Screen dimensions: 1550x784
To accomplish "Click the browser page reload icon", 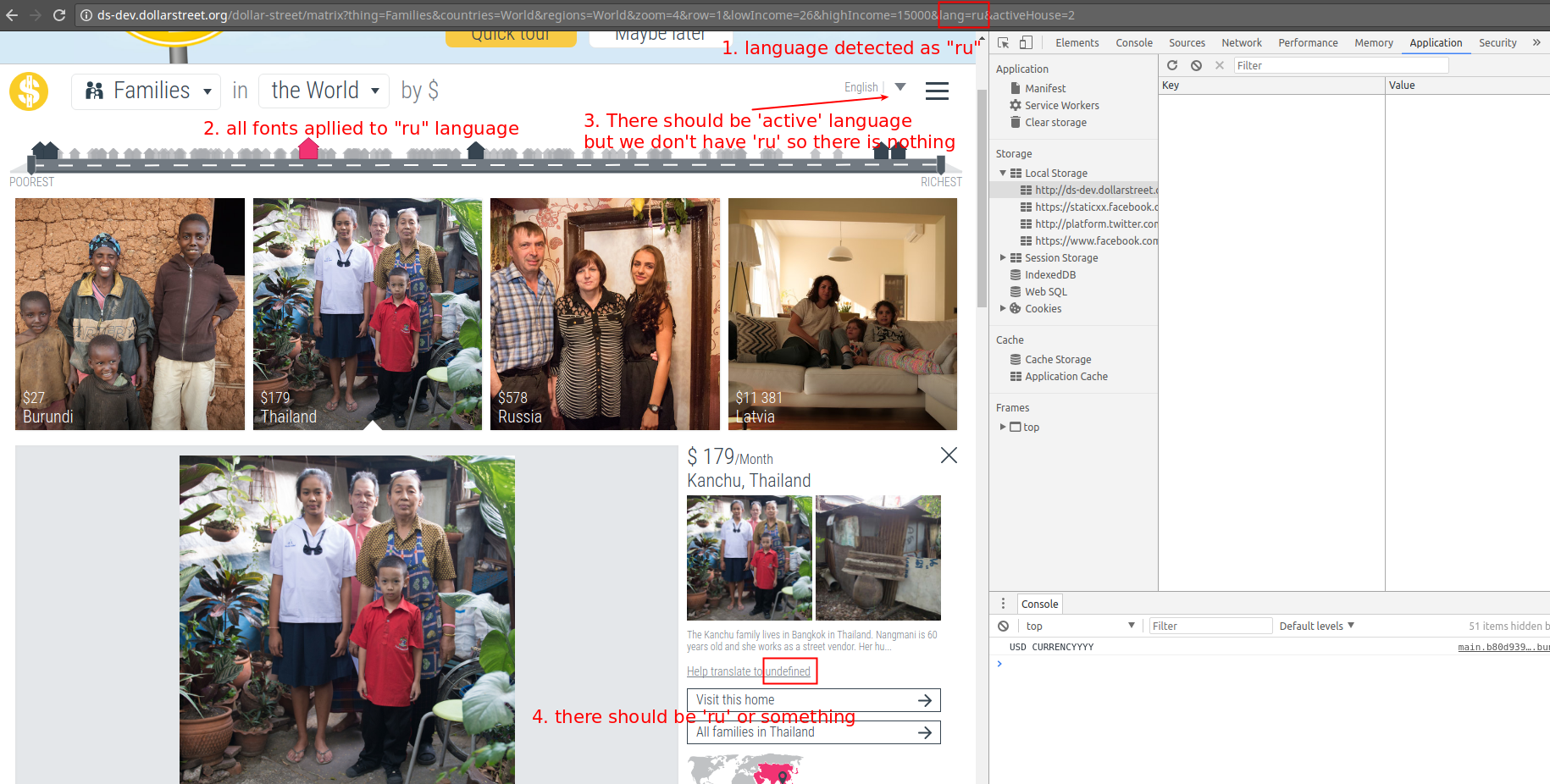I will pyautogui.click(x=58, y=14).
